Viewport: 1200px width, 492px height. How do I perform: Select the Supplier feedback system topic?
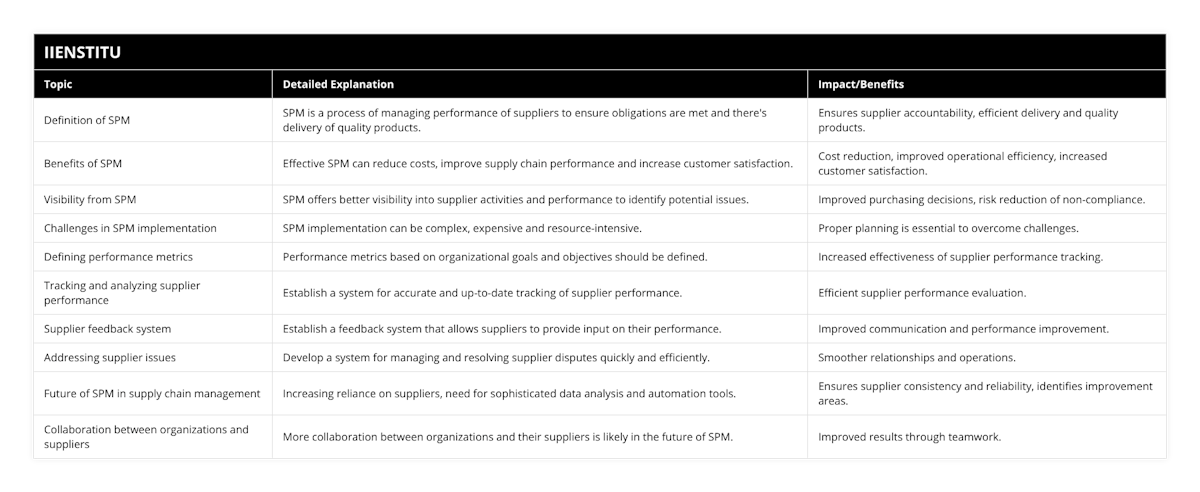coord(107,329)
